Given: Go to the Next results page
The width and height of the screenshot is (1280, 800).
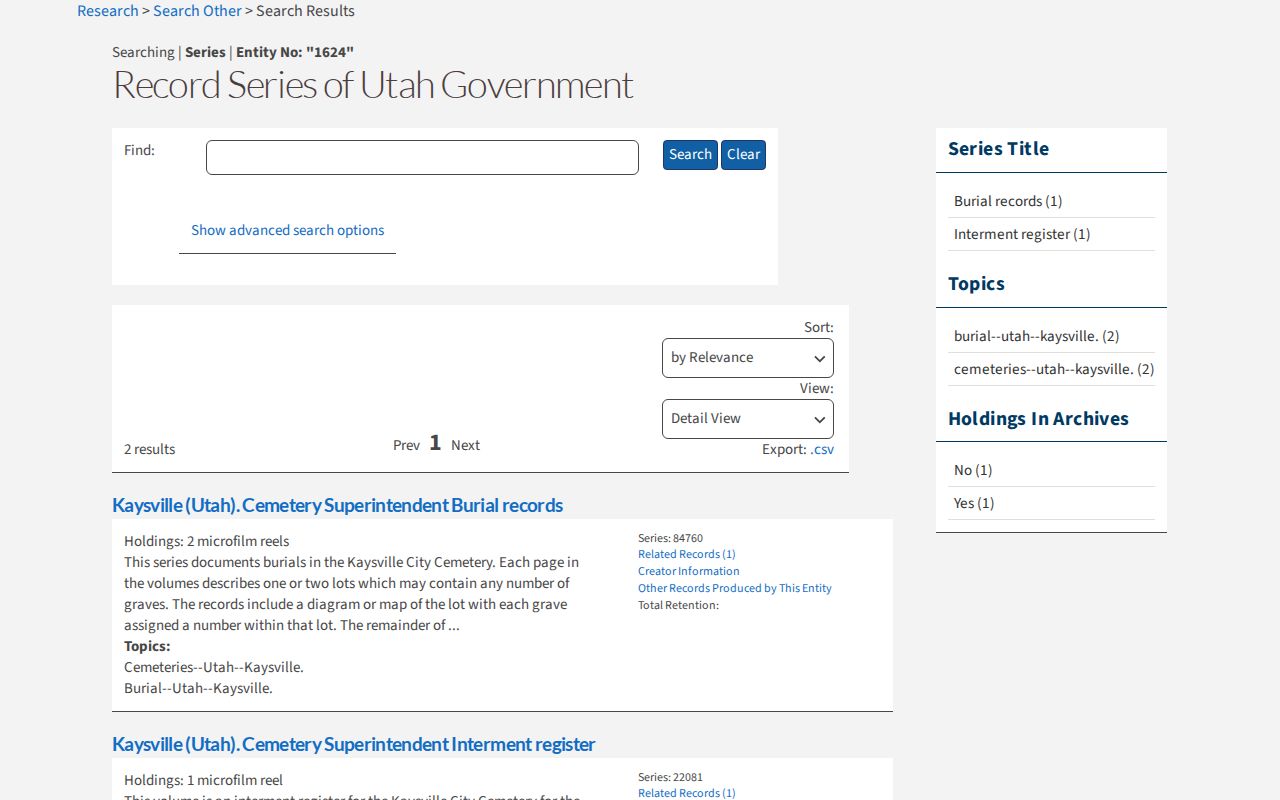Looking at the screenshot, I should 465,445.
